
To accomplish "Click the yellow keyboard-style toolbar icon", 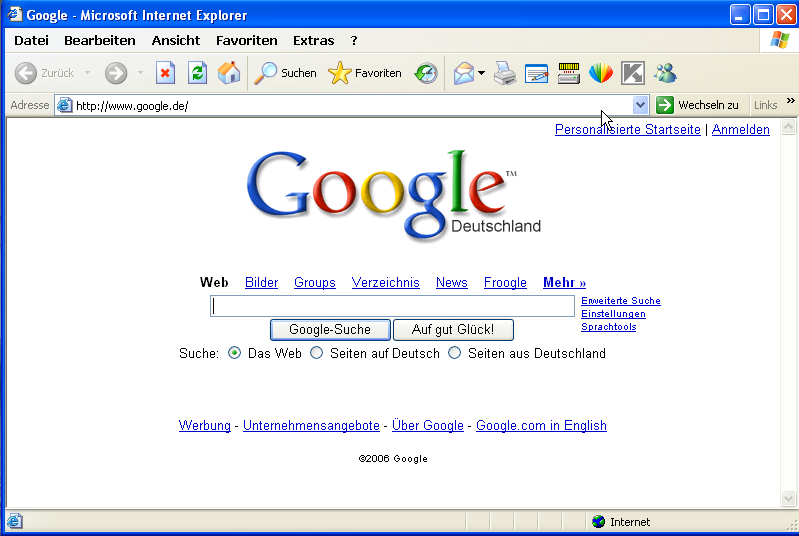I will (x=569, y=73).
